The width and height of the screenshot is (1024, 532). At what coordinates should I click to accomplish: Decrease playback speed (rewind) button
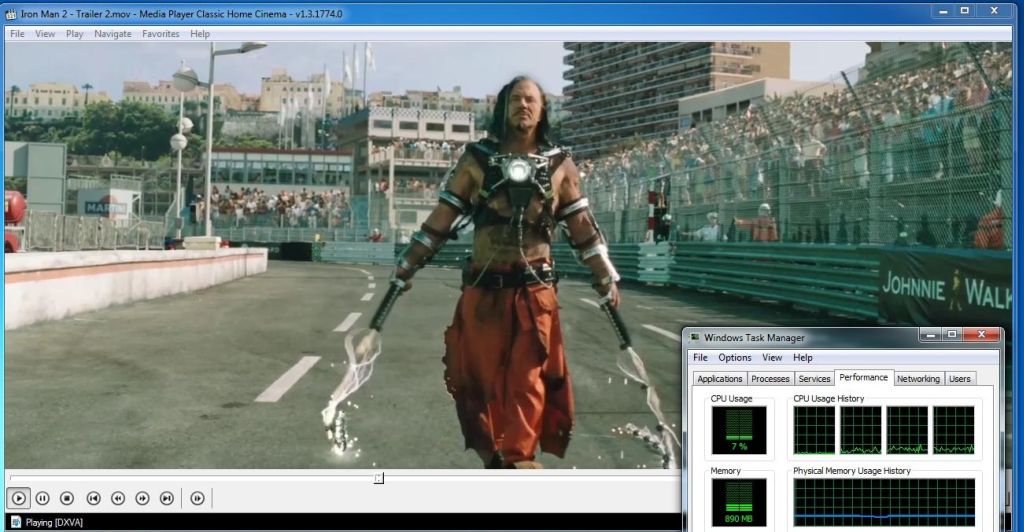tap(118, 499)
